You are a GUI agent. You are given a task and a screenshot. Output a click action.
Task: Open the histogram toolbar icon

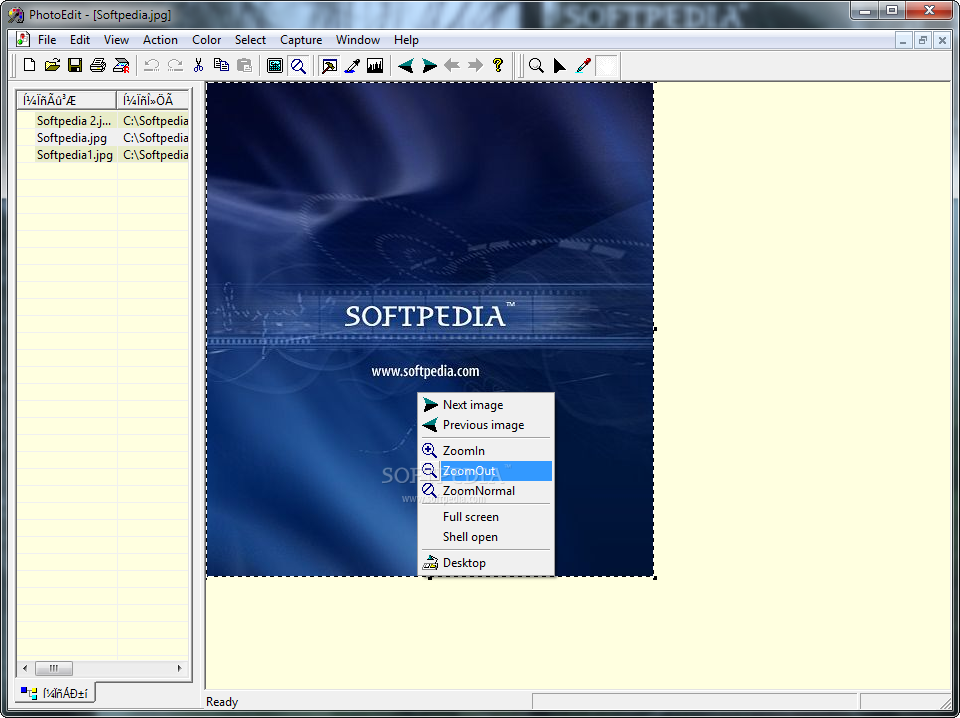point(375,65)
